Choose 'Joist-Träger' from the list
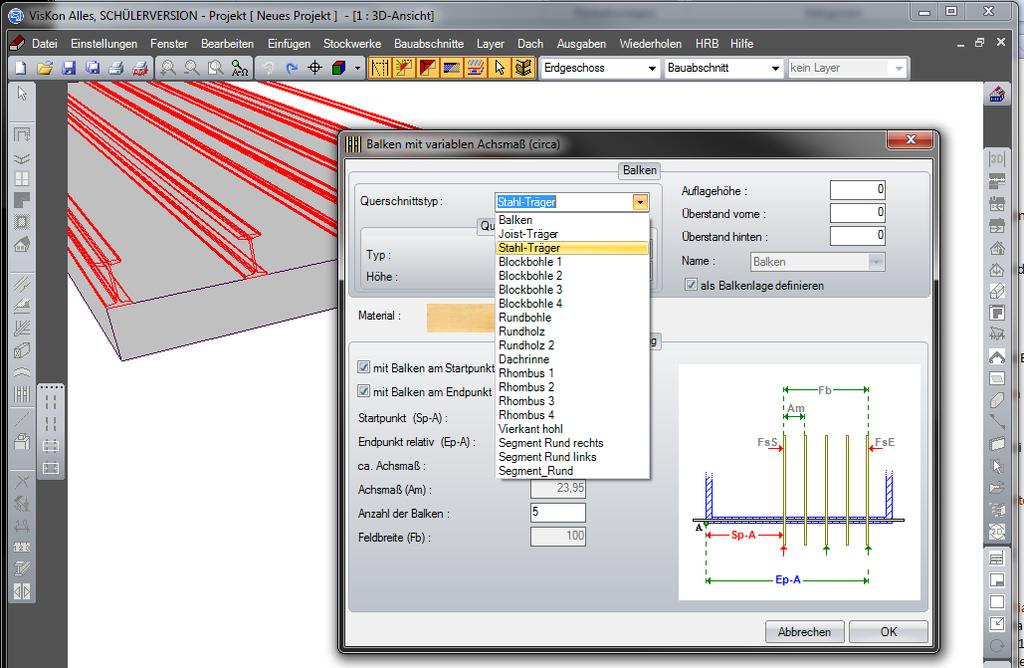This screenshot has height=668, width=1024. point(572,234)
